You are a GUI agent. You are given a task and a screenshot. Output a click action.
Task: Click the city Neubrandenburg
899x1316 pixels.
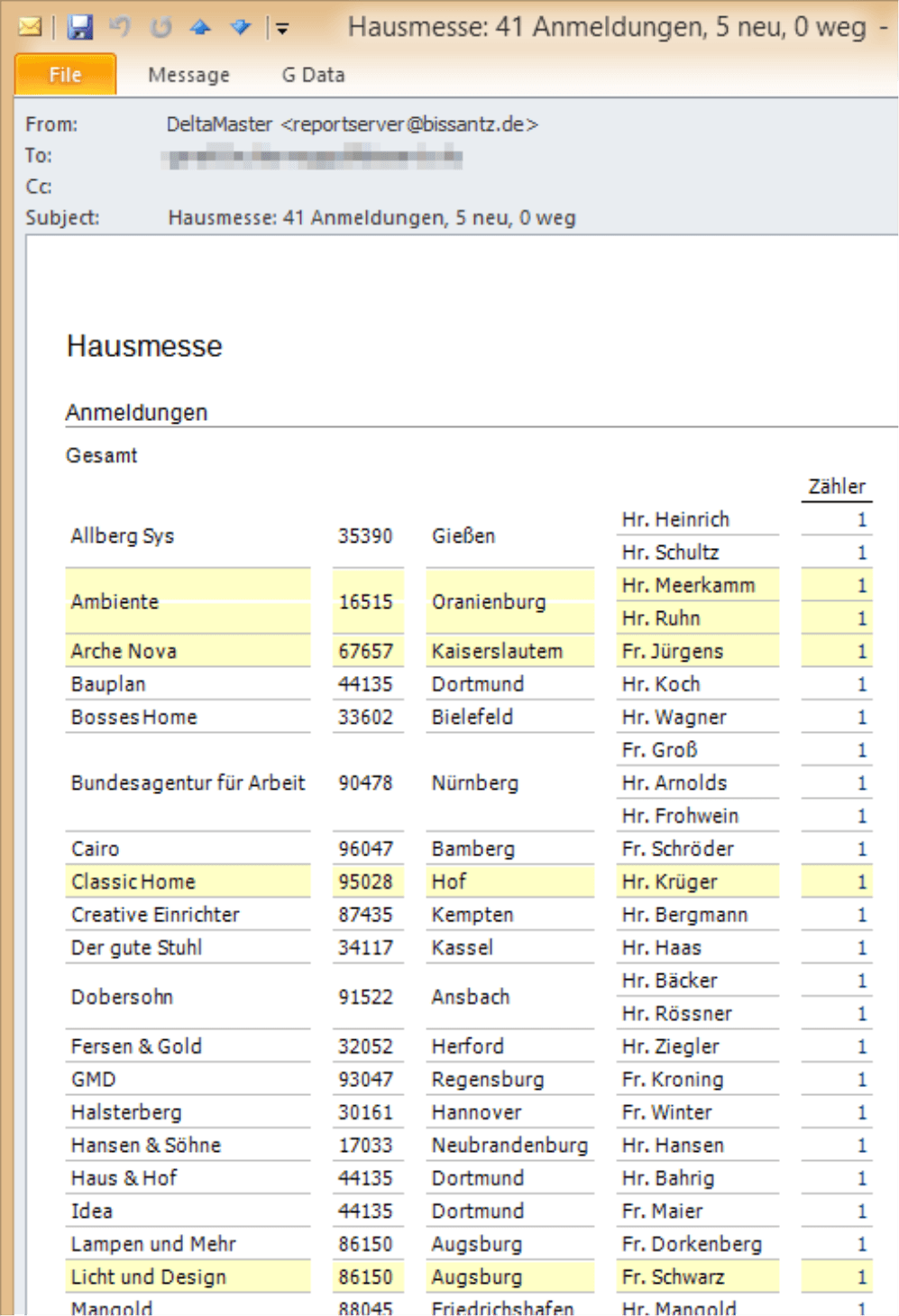509,1145
